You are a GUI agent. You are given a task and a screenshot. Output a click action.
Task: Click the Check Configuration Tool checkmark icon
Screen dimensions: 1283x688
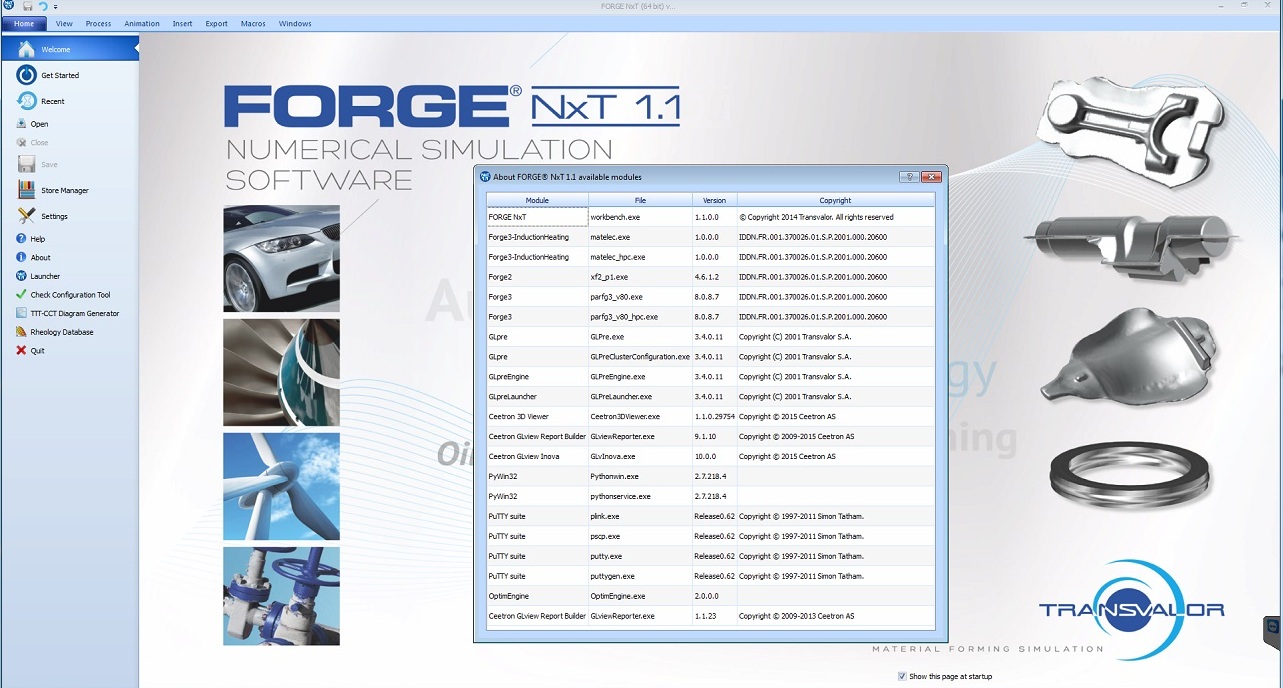pos(21,295)
